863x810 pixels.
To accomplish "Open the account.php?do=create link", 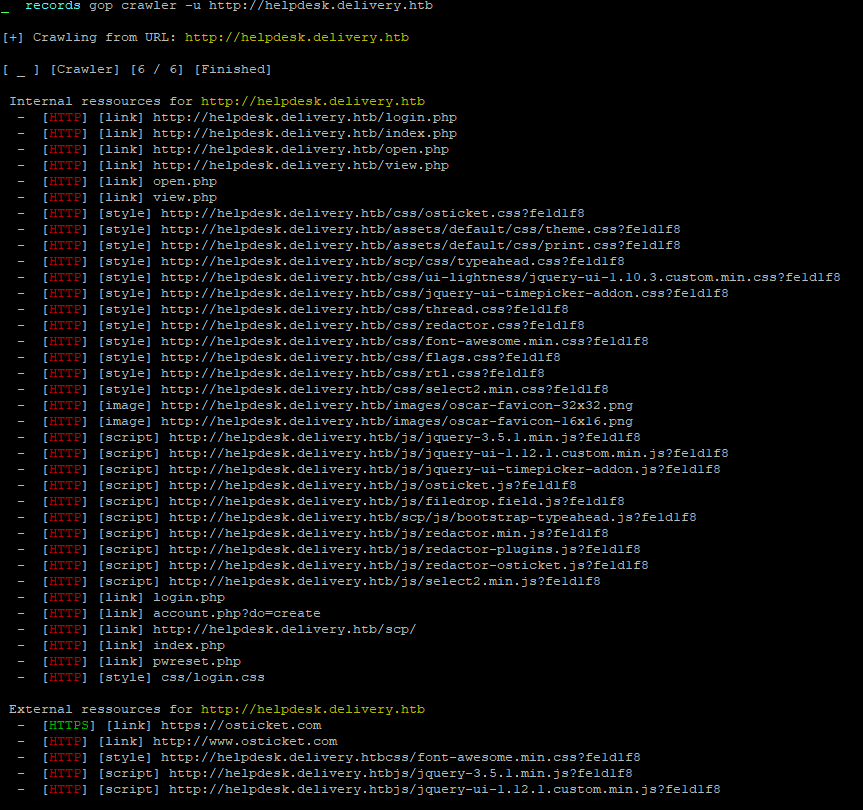I will pyautogui.click(x=236, y=614).
